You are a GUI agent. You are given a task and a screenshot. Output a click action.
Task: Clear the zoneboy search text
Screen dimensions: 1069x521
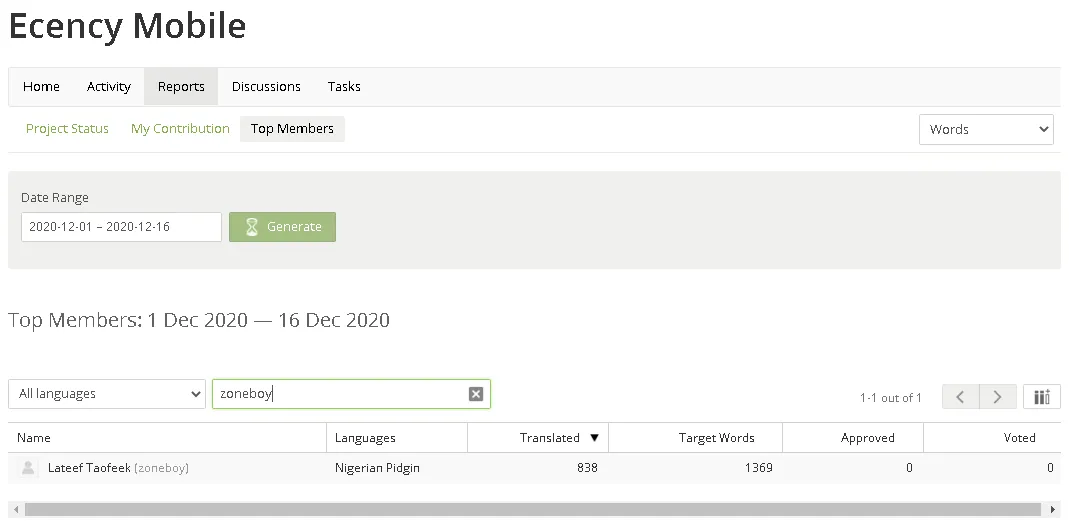coord(476,394)
